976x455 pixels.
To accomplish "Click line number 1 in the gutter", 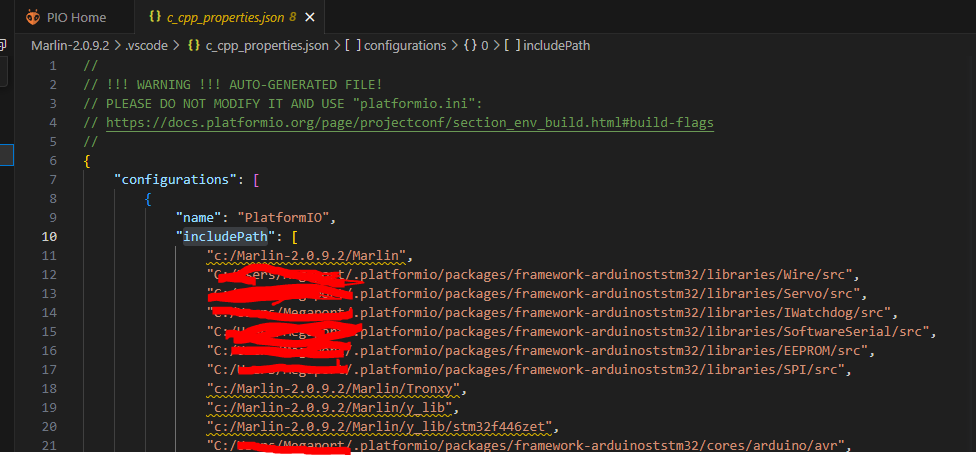I will pyautogui.click(x=52, y=65).
